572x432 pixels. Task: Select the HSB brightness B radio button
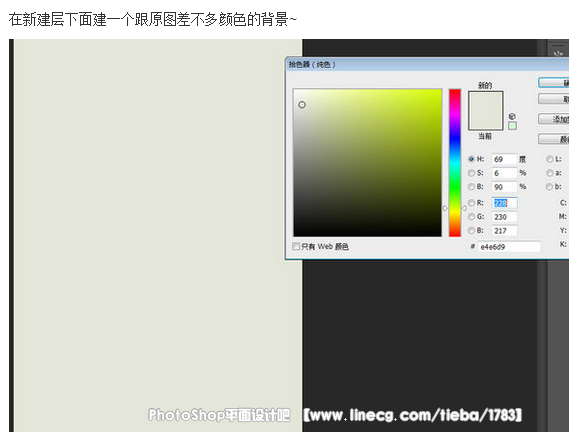coord(471,187)
